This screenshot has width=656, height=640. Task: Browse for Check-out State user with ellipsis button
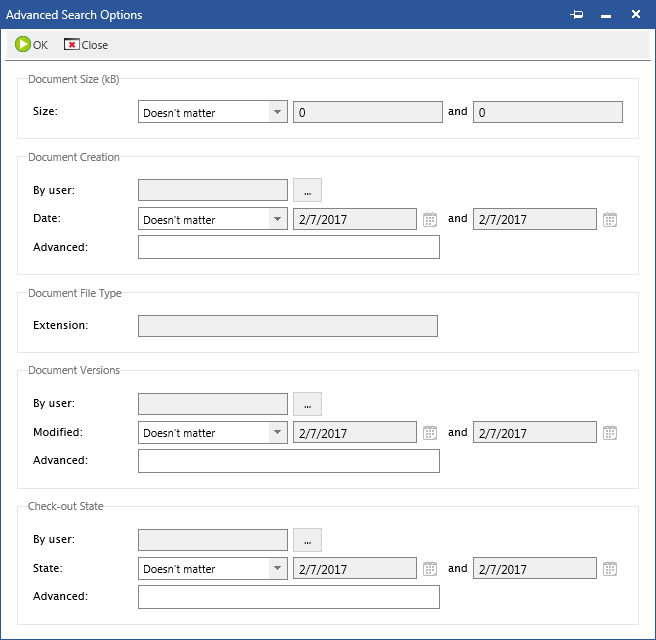[307, 540]
